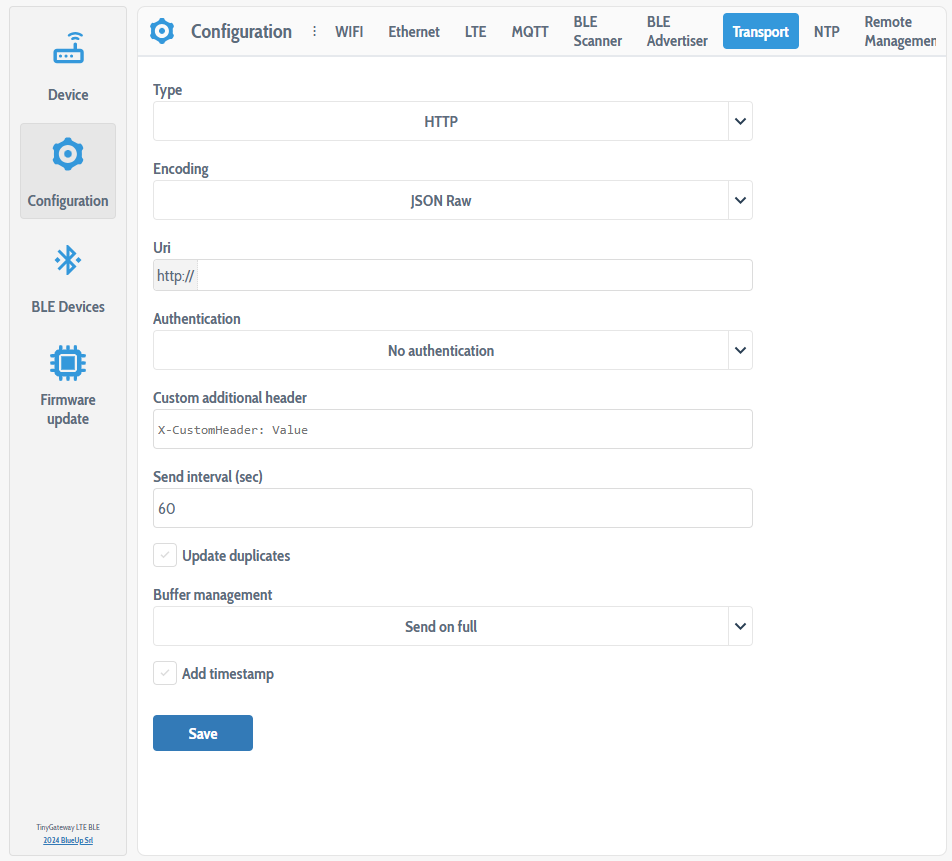Toggle the Add timestamp checkbox
Screen dimensions: 952x861
coord(165,674)
